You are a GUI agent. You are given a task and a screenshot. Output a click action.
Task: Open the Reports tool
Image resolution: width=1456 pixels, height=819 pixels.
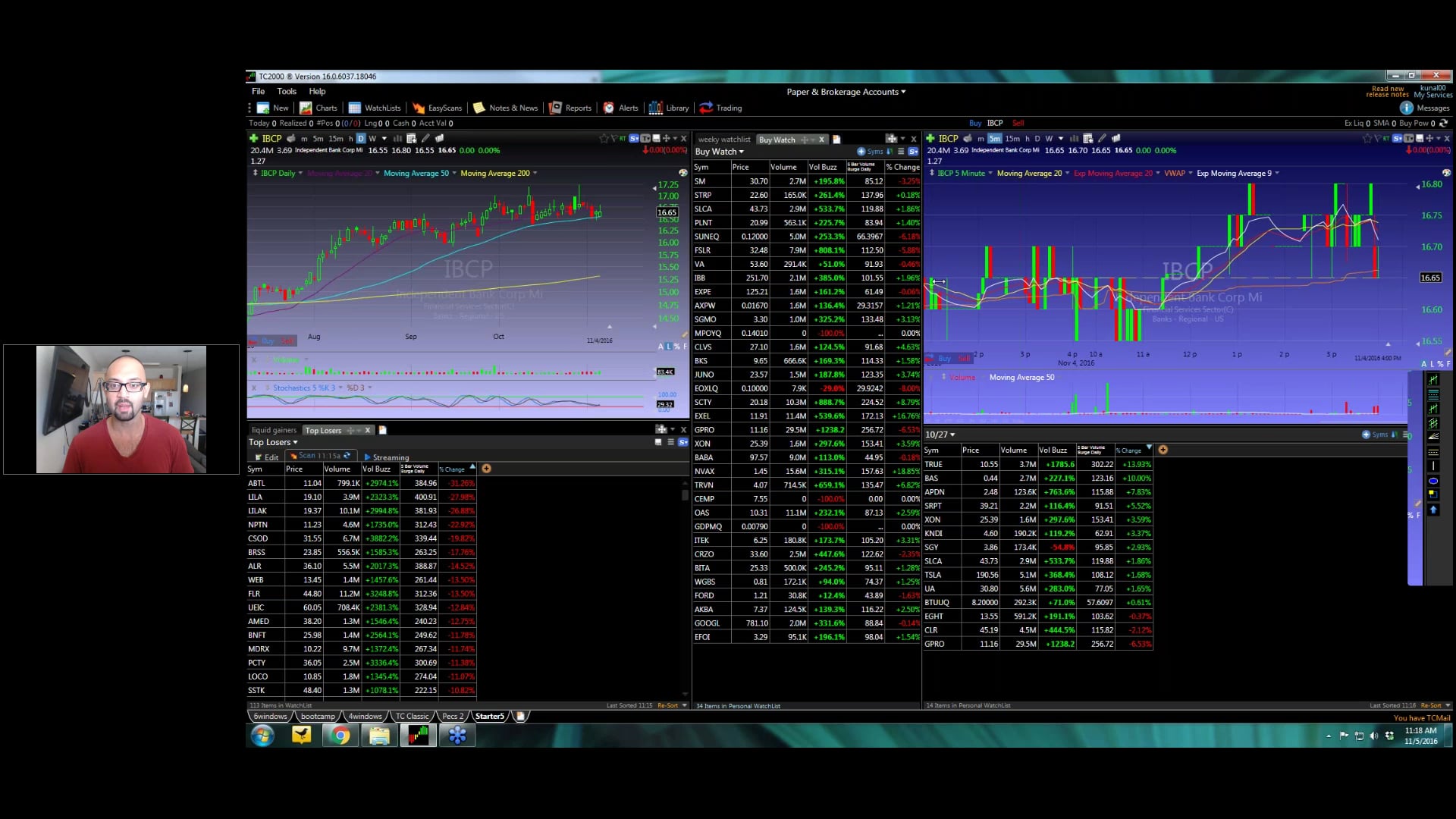[570, 108]
